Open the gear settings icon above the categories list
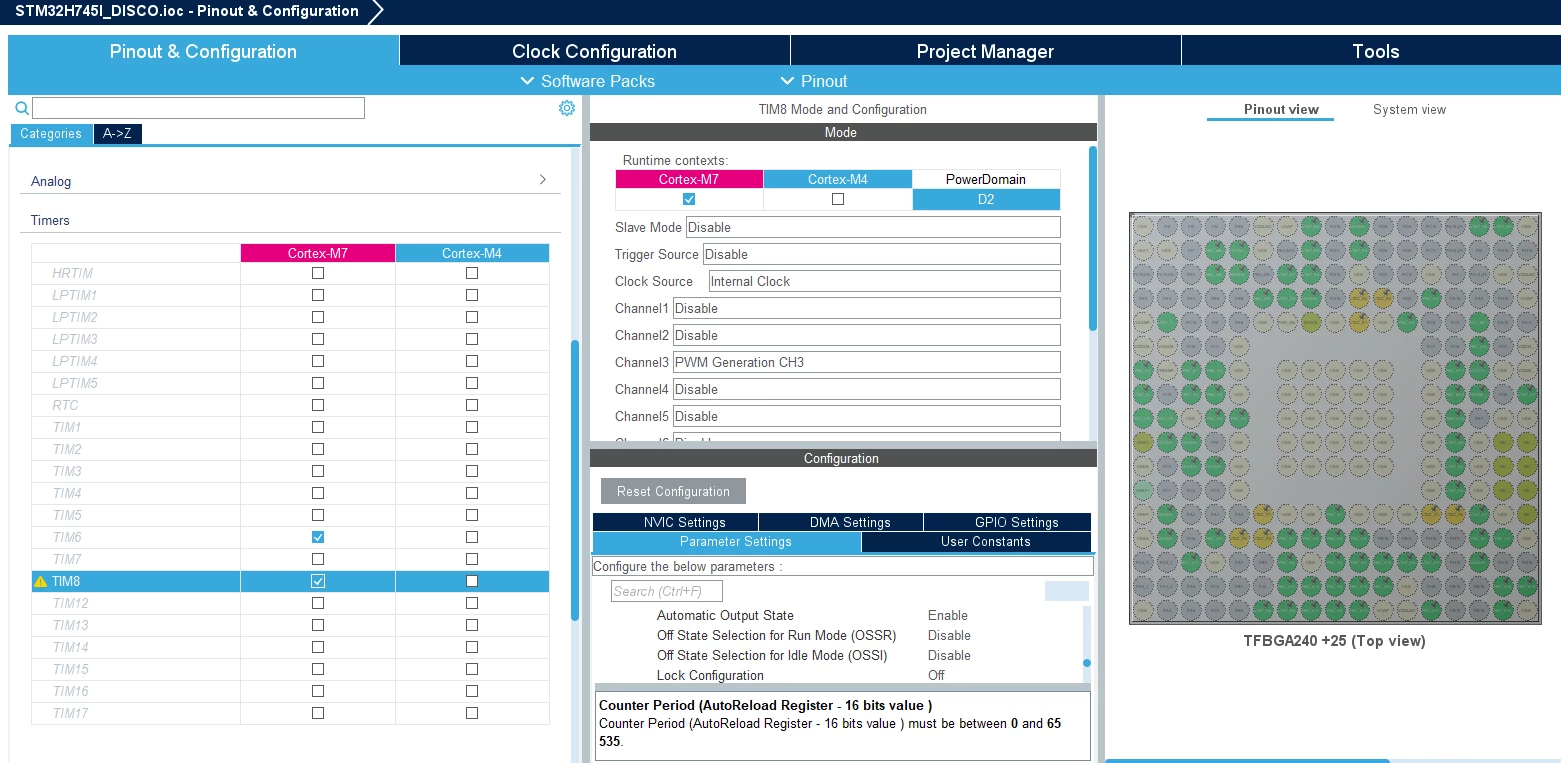The width and height of the screenshot is (1561, 763). (567, 108)
